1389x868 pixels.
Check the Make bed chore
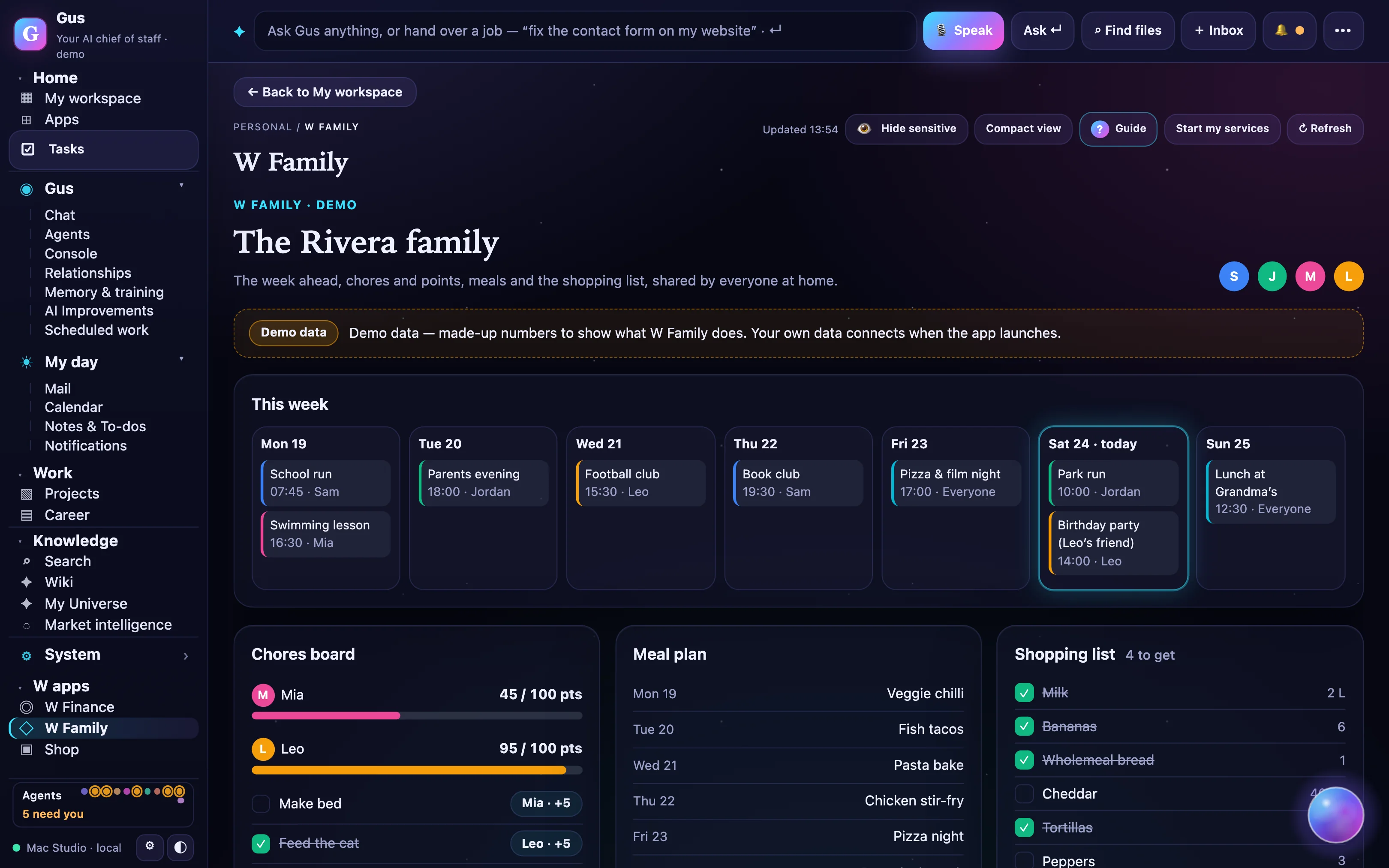(x=261, y=804)
